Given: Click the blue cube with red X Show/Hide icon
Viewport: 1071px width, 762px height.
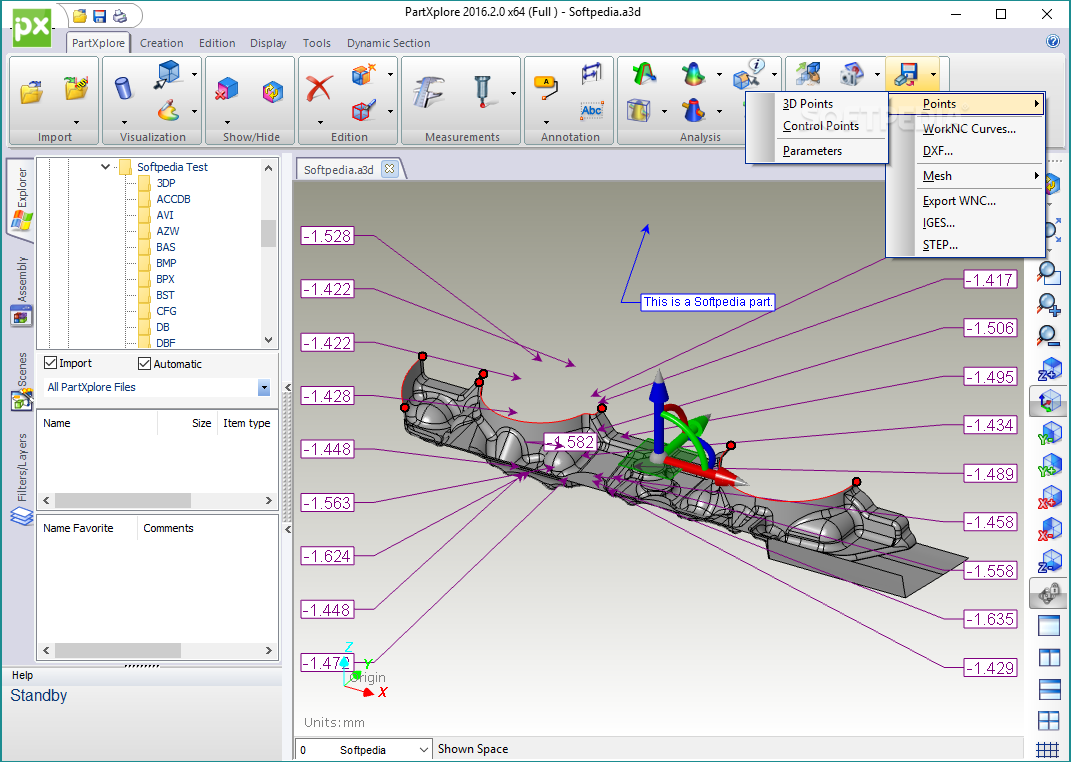Looking at the screenshot, I should pyautogui.click(x=227, y=89).
